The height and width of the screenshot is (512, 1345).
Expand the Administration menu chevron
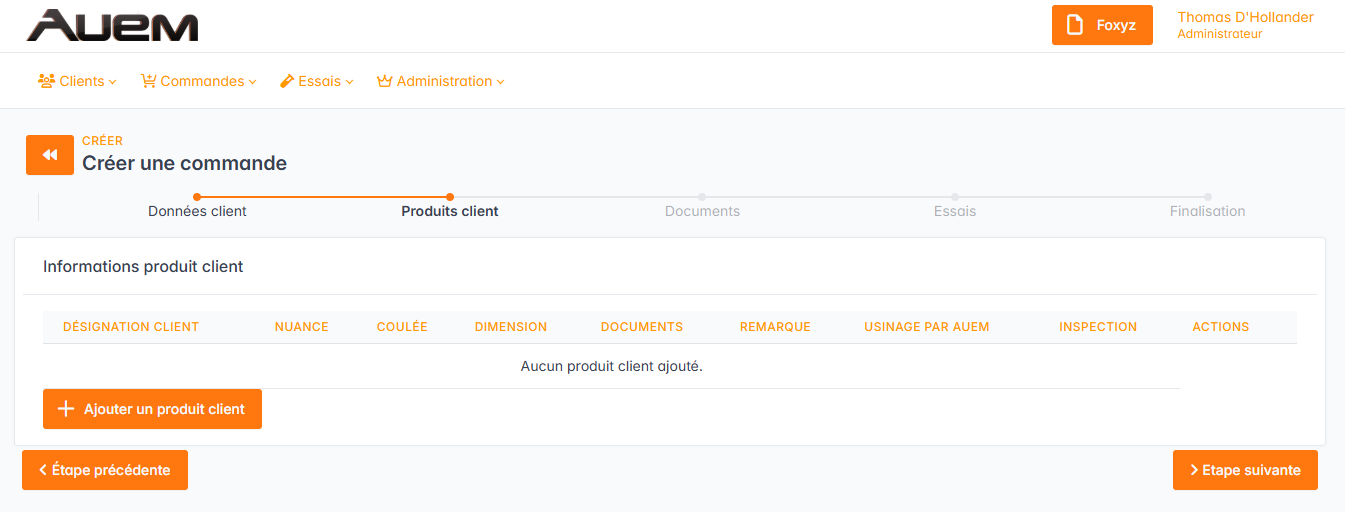point(500,82)
